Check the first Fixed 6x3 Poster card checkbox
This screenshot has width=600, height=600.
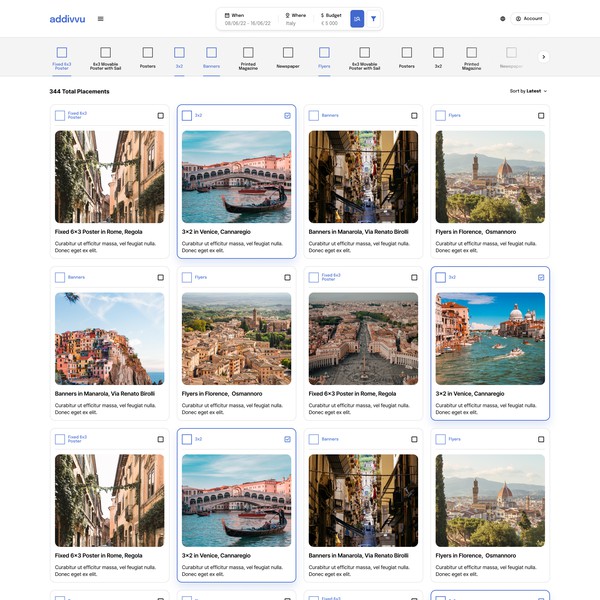coord(161,115)
